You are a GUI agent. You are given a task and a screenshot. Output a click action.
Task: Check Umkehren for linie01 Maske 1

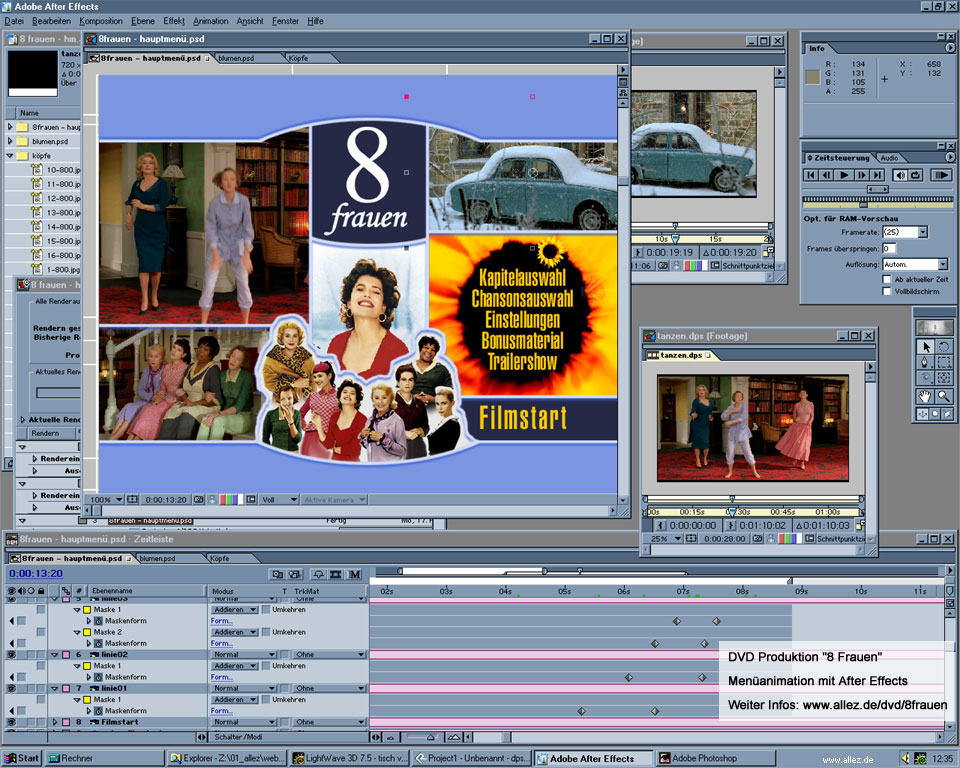click(266, 699)
